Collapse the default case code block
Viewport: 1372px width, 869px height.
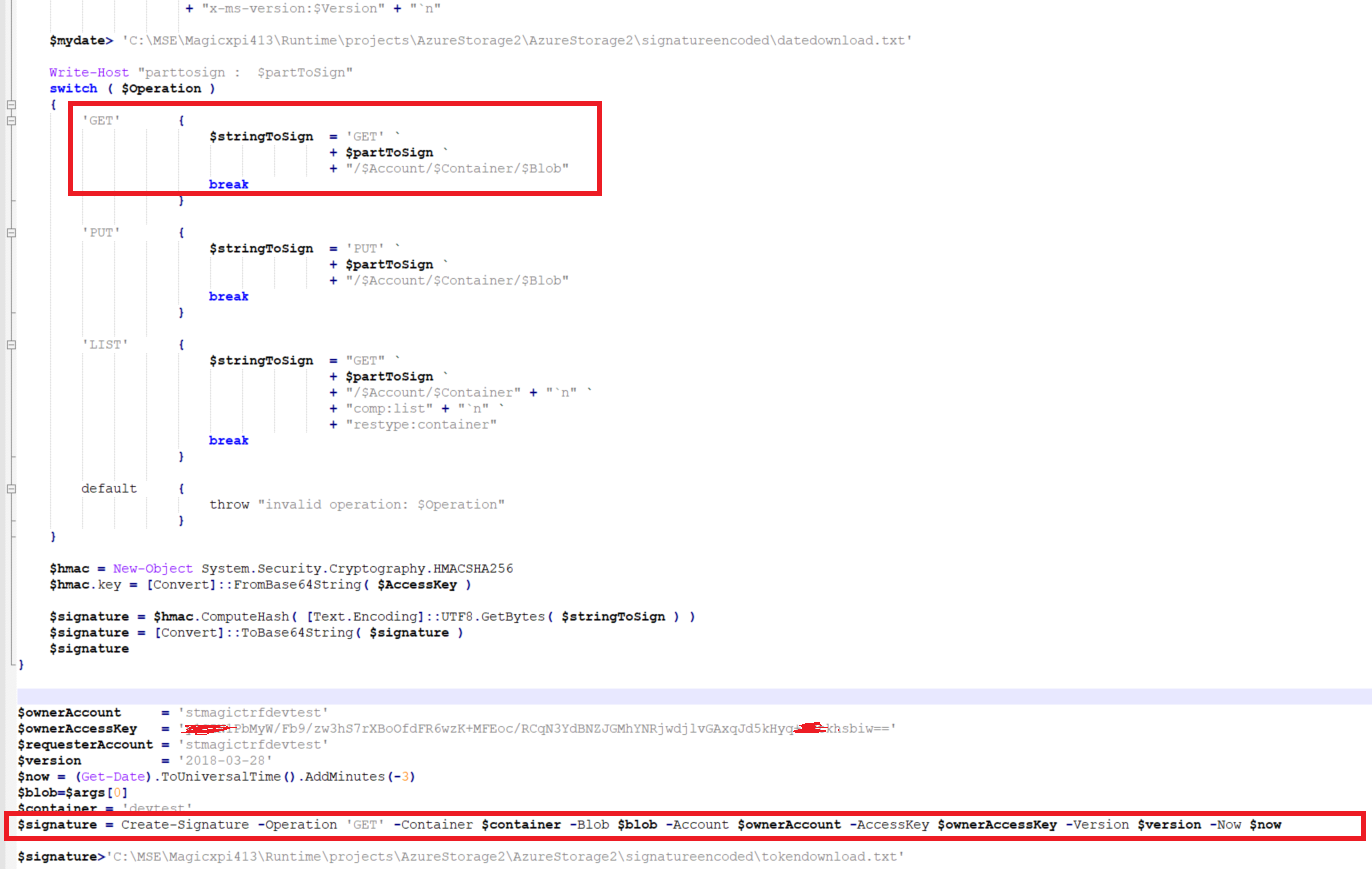pyautogui.click(x=10, y=487)
